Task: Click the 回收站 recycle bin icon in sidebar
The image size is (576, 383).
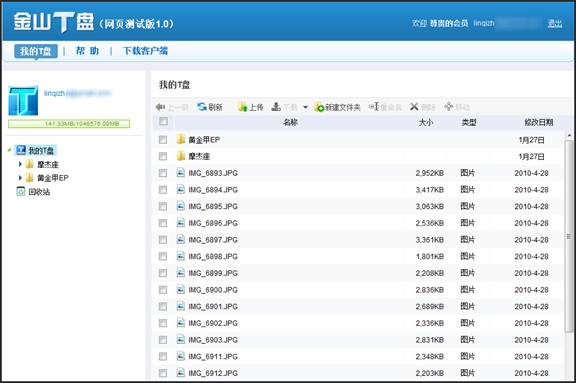Action: pos(21,191)
